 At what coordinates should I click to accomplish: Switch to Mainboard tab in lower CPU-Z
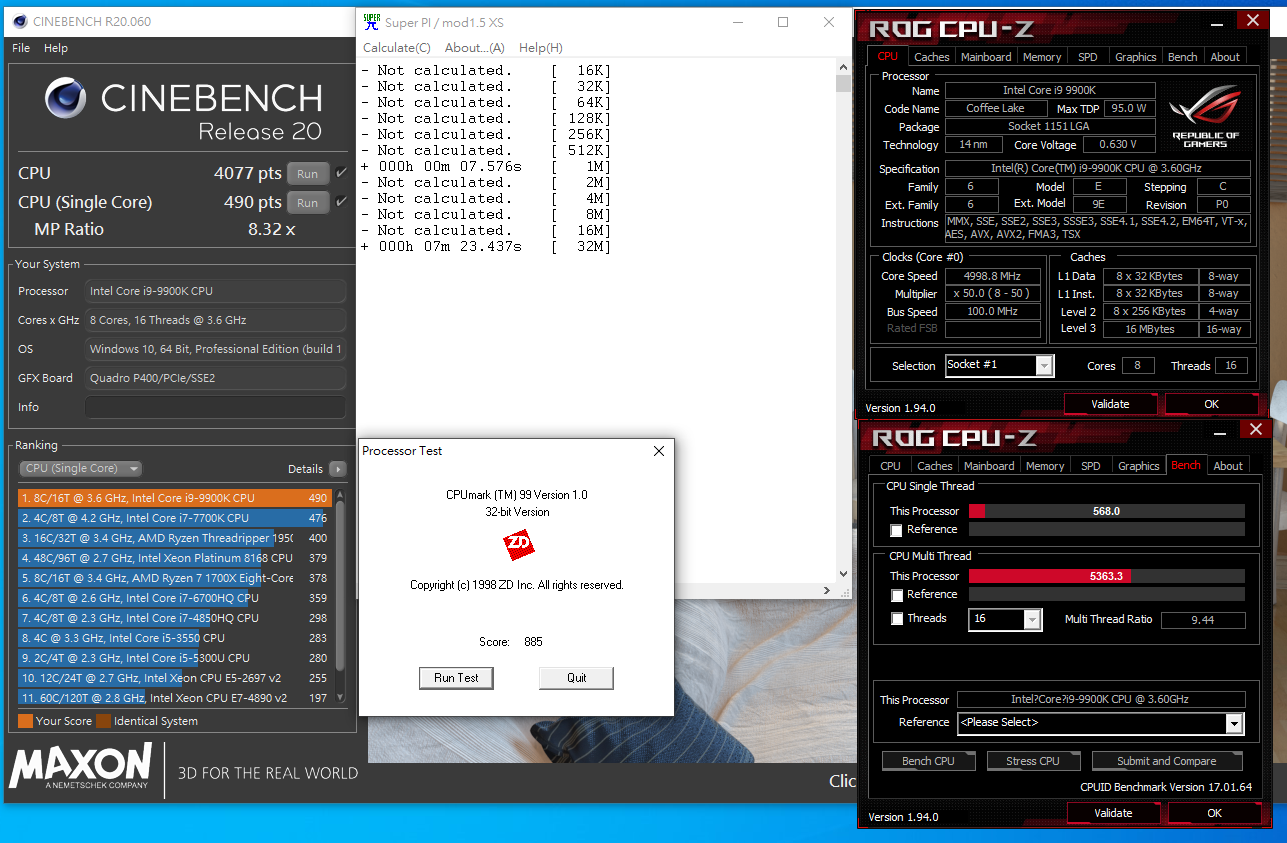989,466
